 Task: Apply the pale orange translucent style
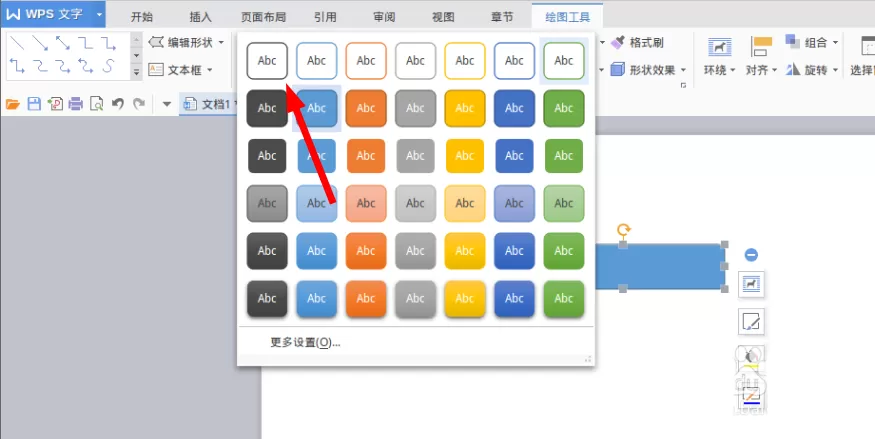pos(366,203)
